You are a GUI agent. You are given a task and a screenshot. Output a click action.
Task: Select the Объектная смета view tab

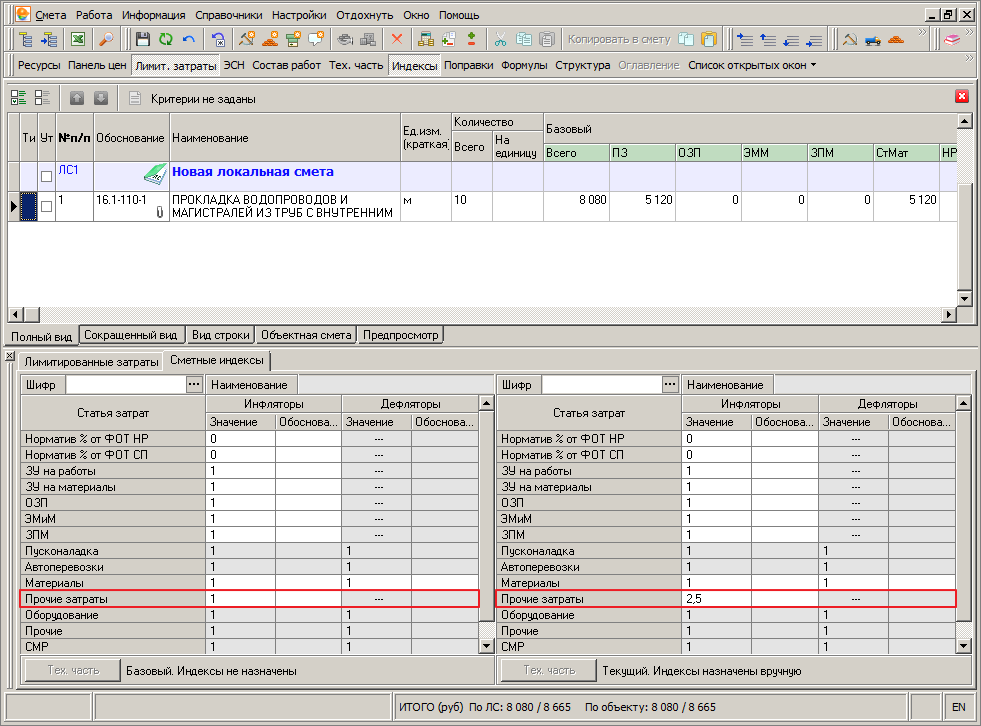(x=306, y=335)
